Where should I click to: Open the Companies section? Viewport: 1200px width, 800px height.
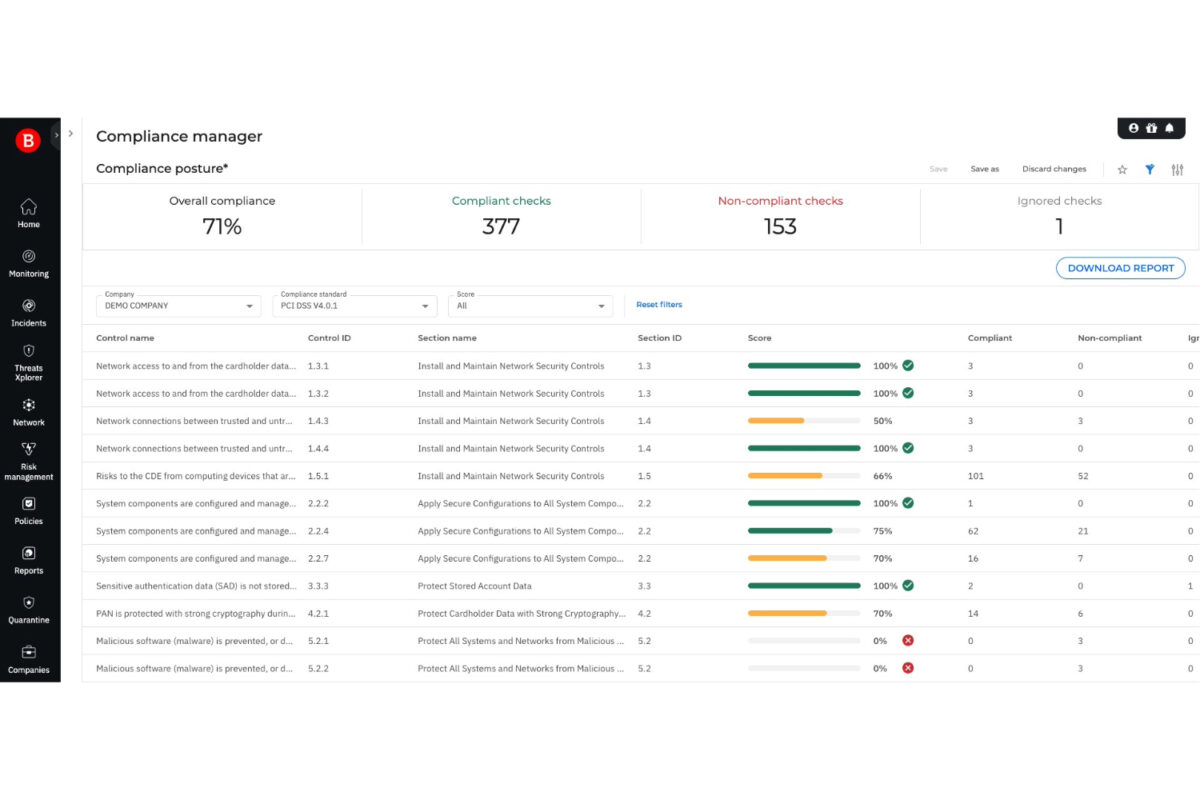(28, 659)
